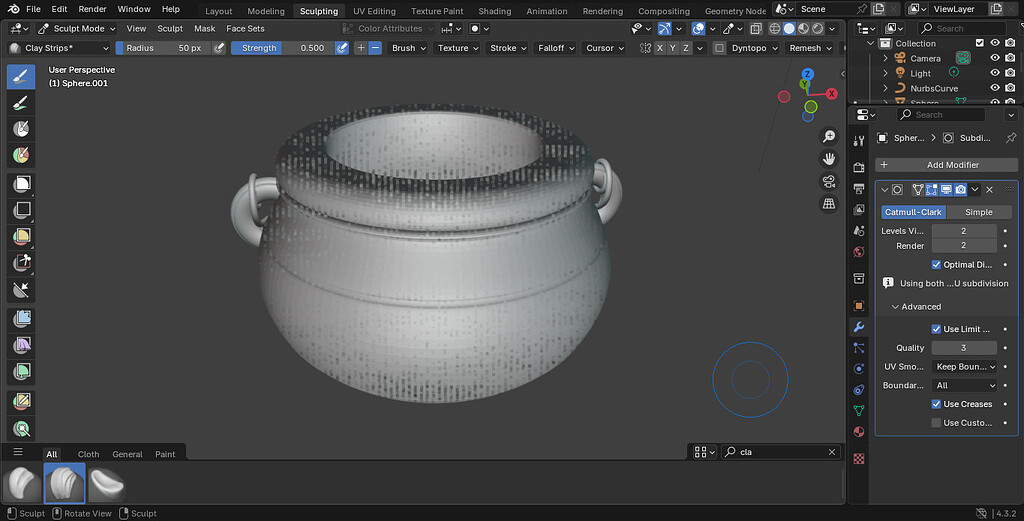The width and height of the screenshot is (1024, 521).
Task: Toggle X axis symmetry
Action: coord(660,48)
